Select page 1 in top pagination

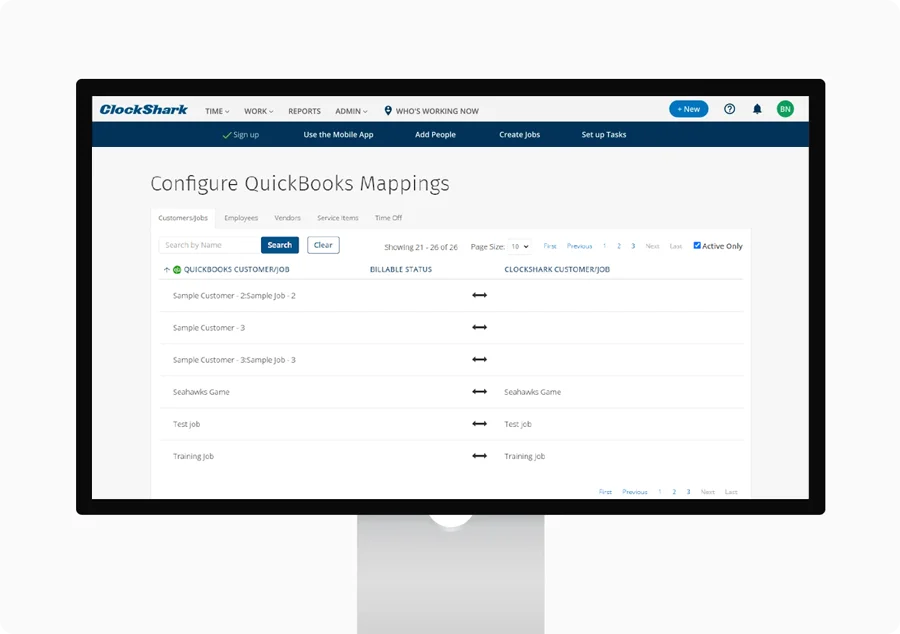[604, 246]
